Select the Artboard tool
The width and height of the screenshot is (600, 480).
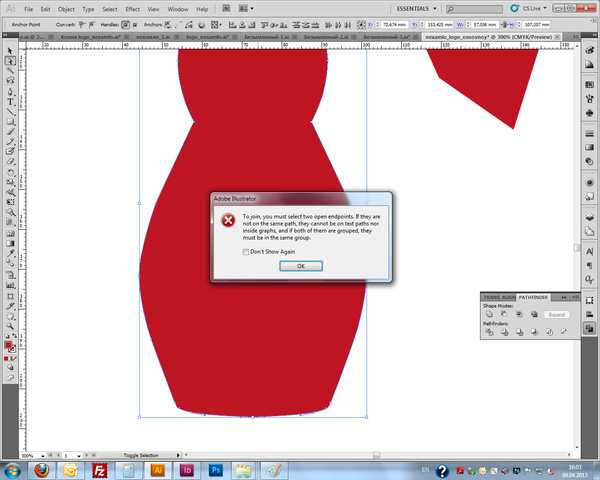[10, 296]
